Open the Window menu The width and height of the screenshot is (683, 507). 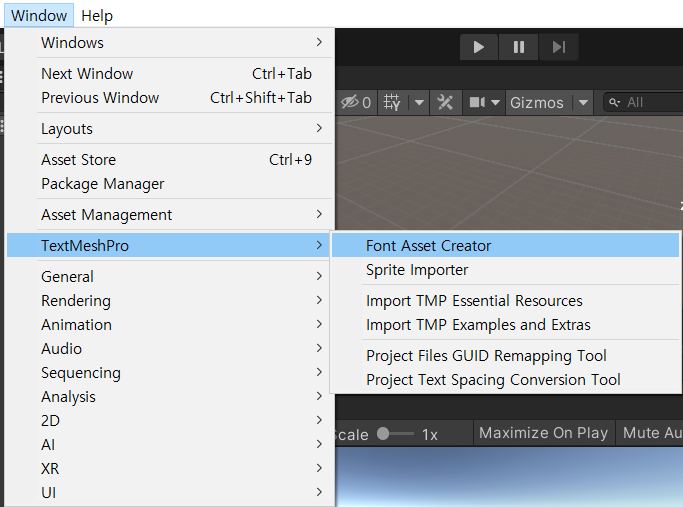pos(39,16)
